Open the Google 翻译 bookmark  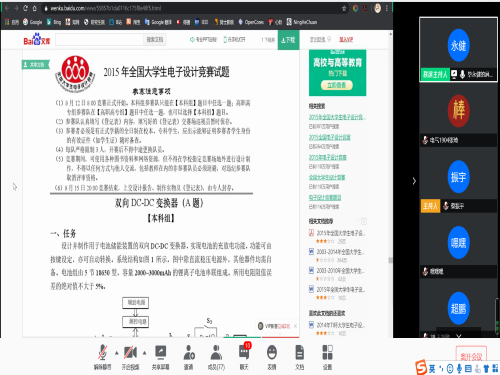[x=158, y=22]
